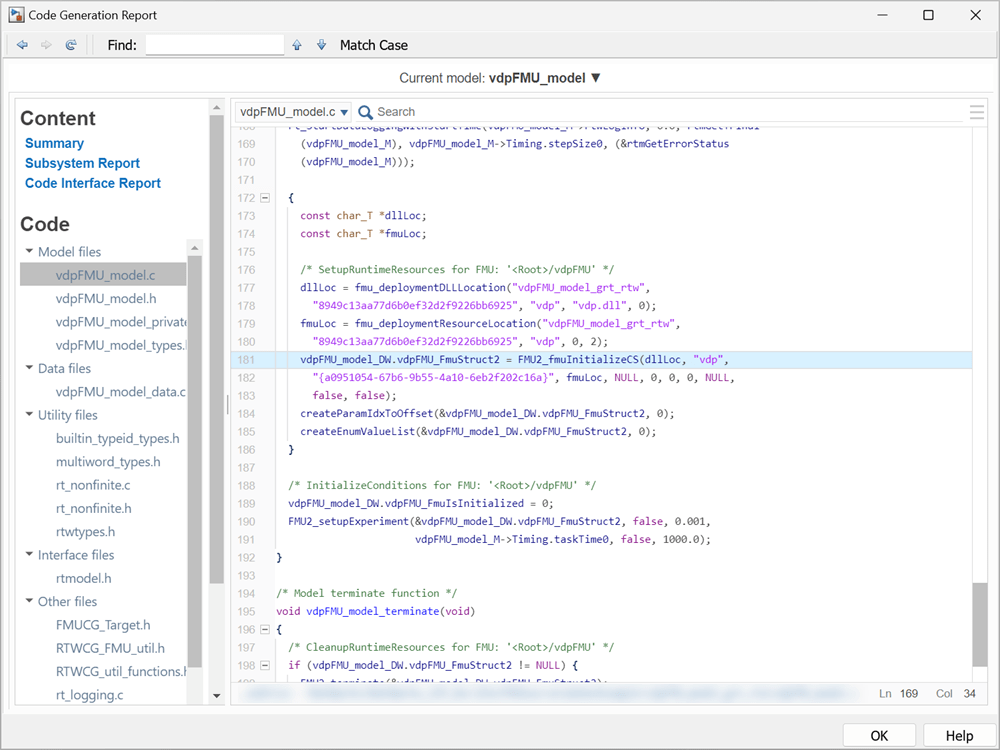Click the forward navigation arrow icon
The width and height of the screenshot is (1000, 750).
click(x=46, y=45)
